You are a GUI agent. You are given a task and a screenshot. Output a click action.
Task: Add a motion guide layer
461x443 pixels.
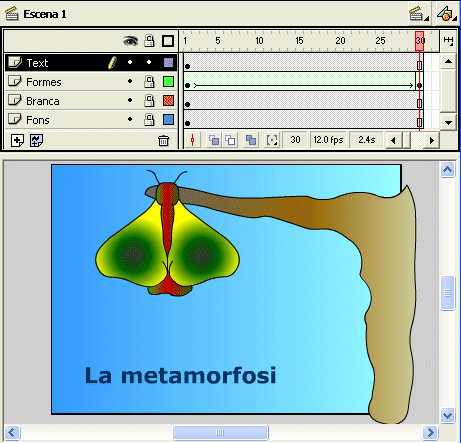click(x=36, y=140)
